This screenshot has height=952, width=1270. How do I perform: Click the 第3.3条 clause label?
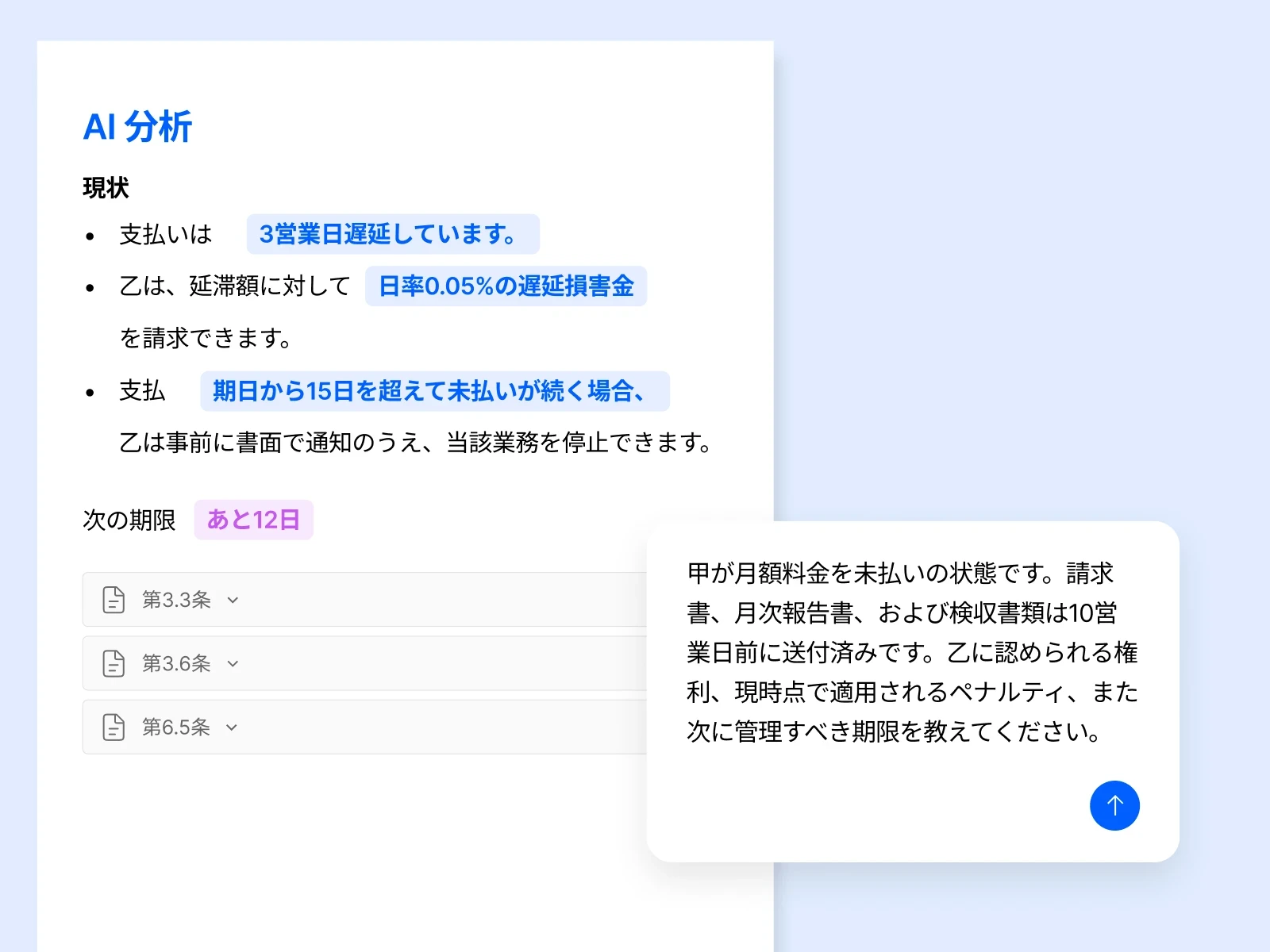point(176,600)
